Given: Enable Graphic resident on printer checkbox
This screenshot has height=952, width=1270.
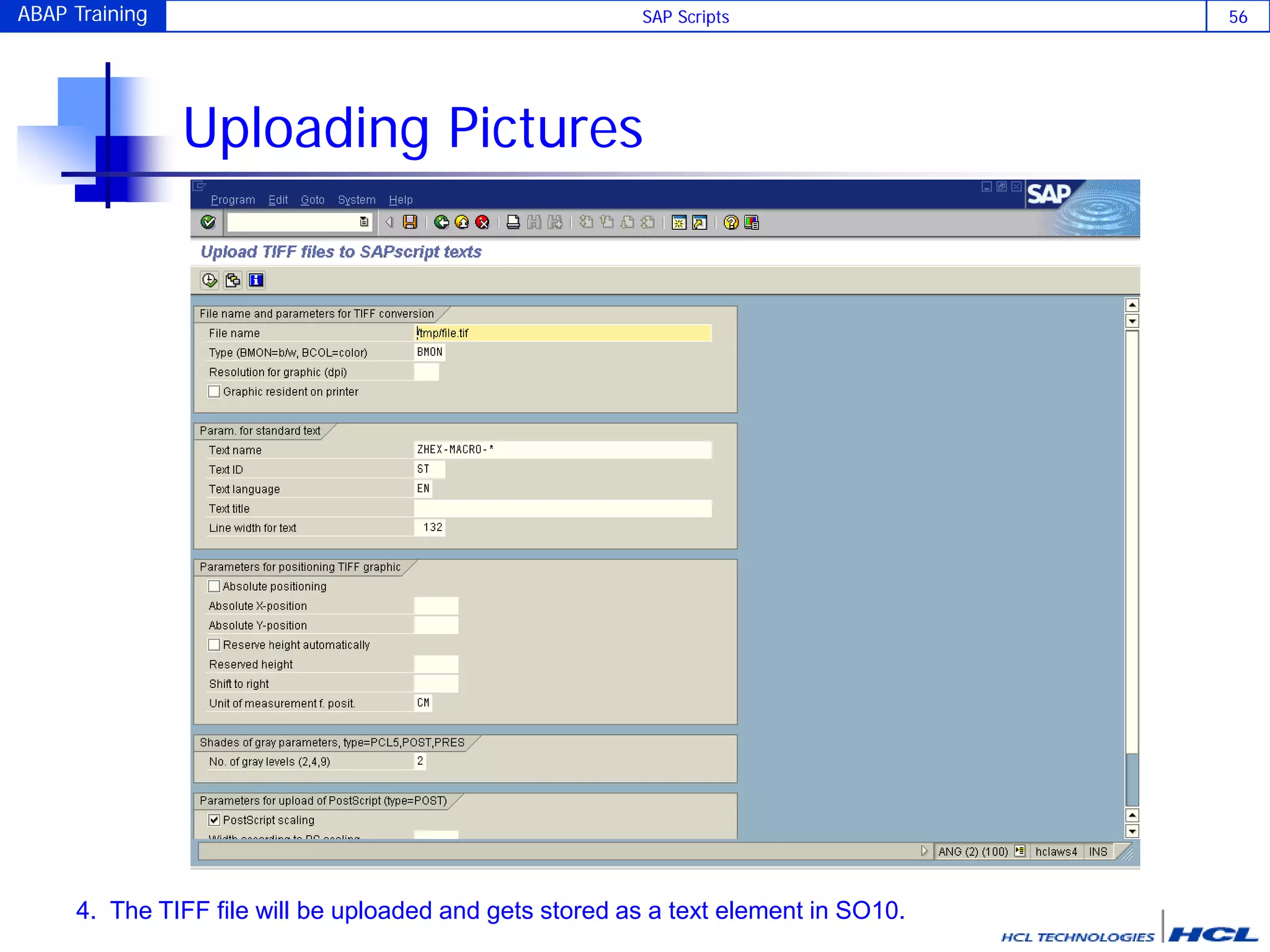Looking at the screenshot, I should pos(214,392).
